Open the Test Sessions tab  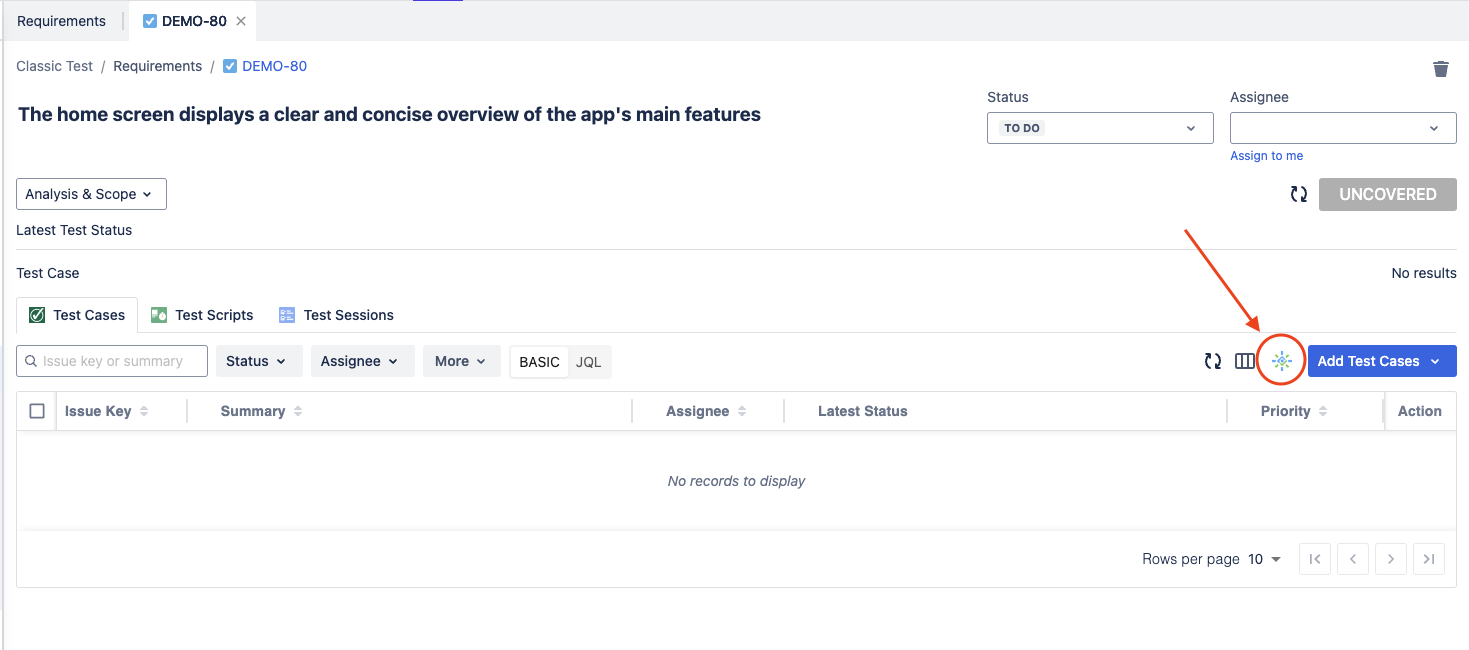pos(336,315)
